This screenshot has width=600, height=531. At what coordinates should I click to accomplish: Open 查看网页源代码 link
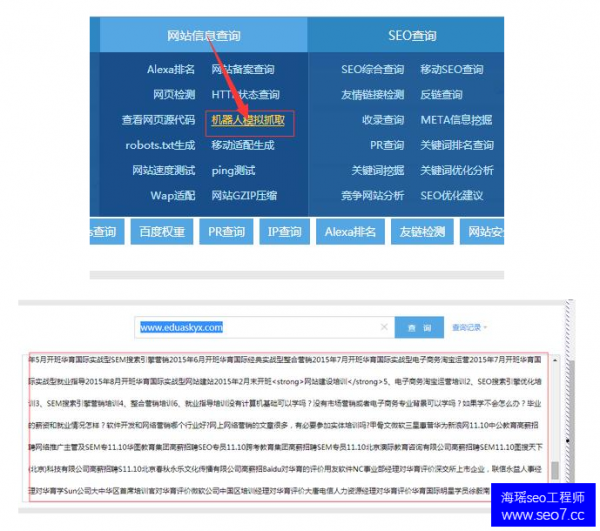[x=158, y=120]
